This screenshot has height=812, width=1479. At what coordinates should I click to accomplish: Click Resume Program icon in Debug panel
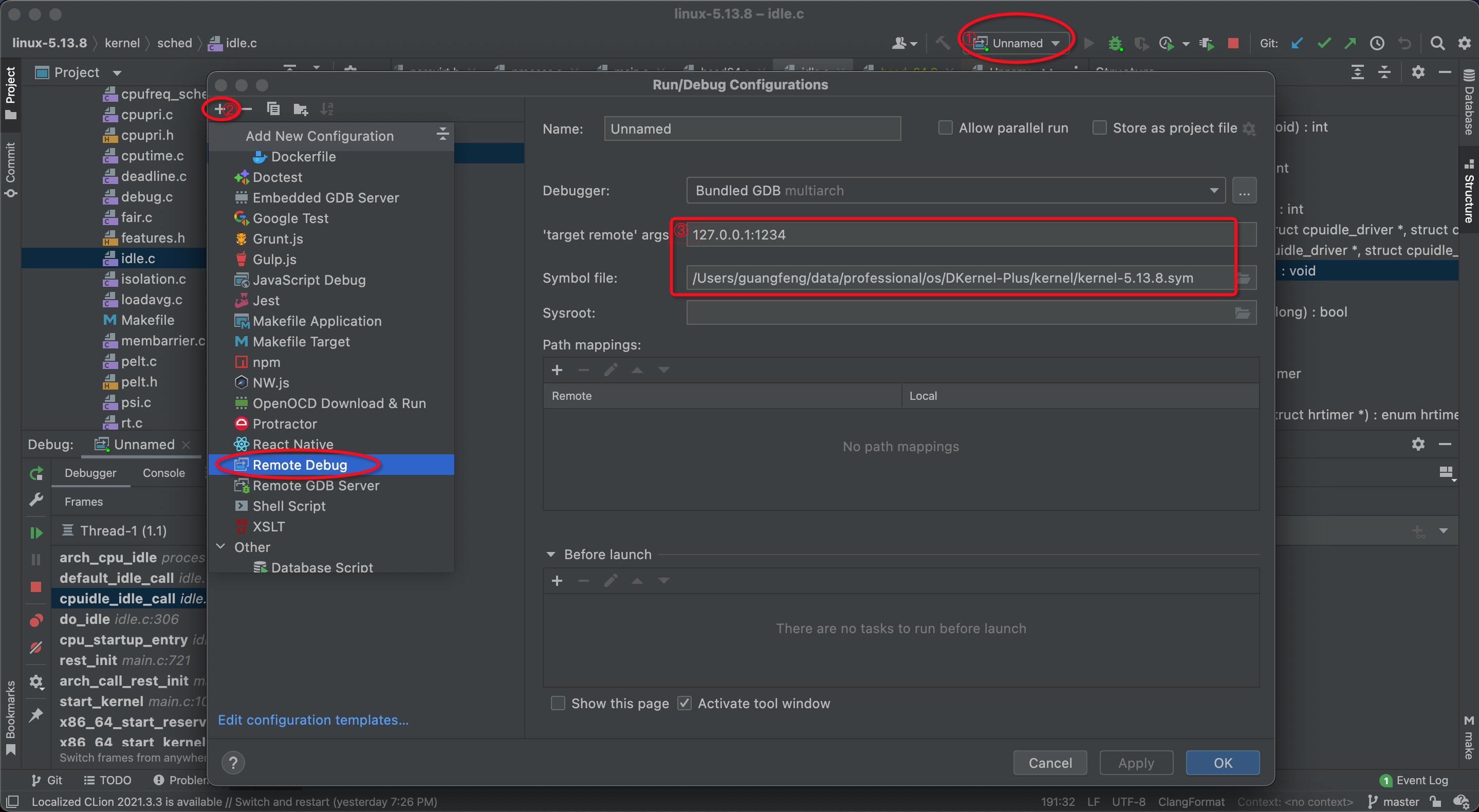(x=36, y=532)
